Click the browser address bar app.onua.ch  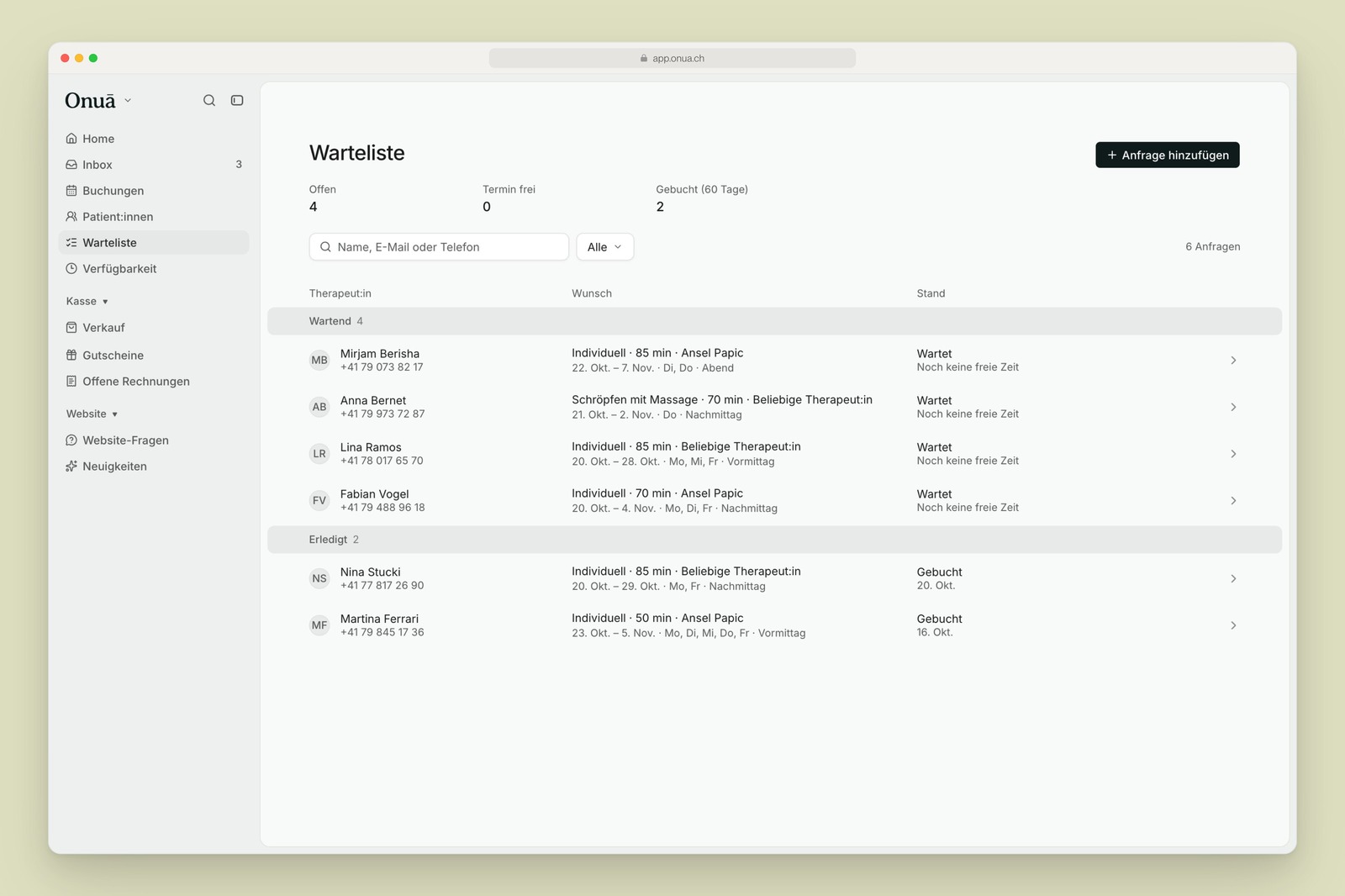click(672, 58)
